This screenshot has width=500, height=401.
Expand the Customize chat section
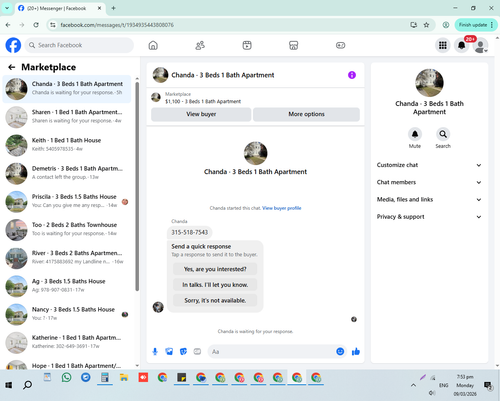pyautogui.click(x=429, y=165)
